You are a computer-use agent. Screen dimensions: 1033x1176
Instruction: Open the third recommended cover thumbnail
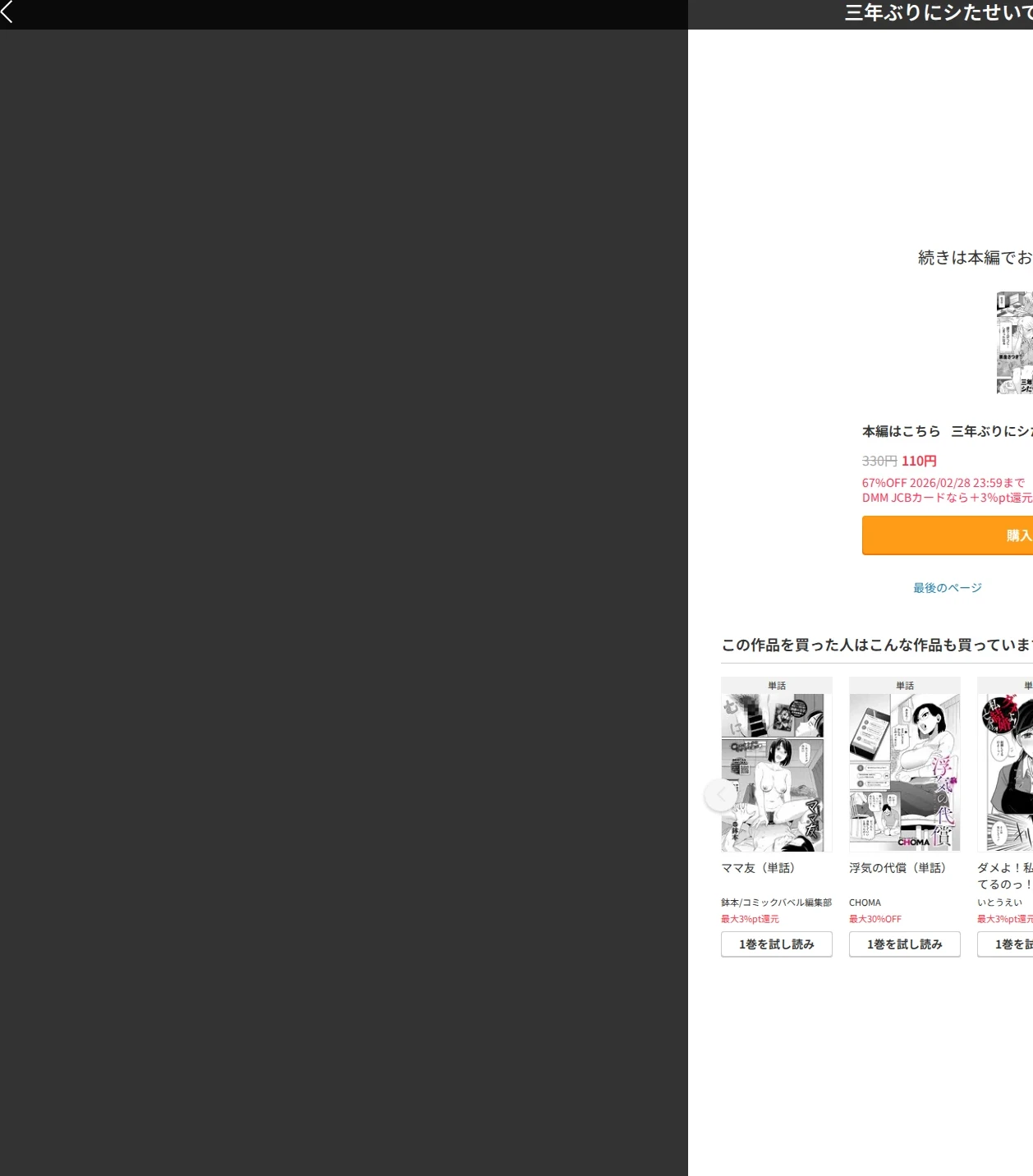tap(1005, 773)
